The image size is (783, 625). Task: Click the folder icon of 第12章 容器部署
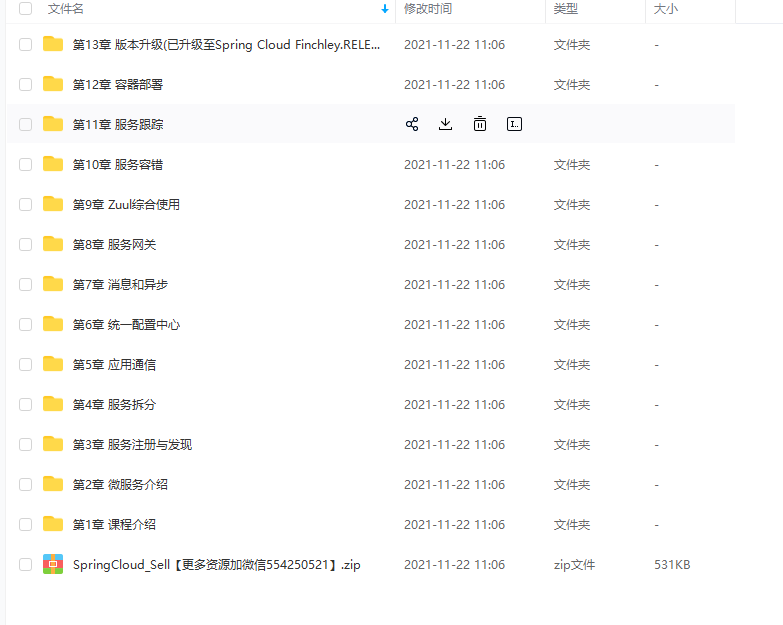tap(53, 84)
